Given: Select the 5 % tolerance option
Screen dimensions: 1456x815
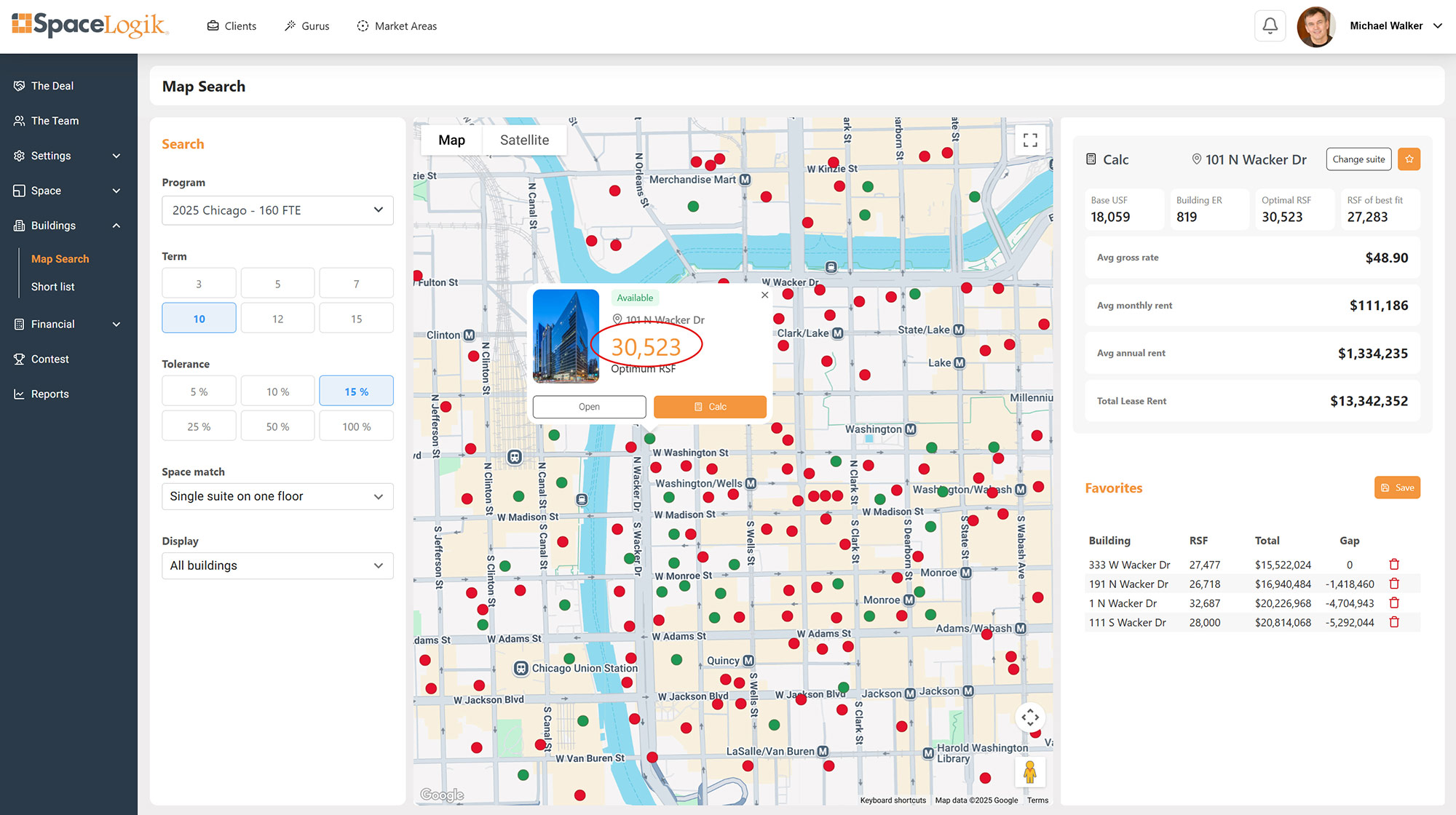Looking at the screenshot, I should (199, 391).
